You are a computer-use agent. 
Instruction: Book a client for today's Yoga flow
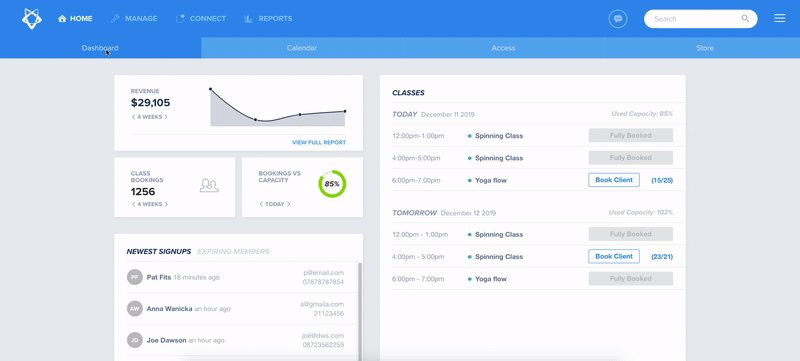tap(614, 180)
